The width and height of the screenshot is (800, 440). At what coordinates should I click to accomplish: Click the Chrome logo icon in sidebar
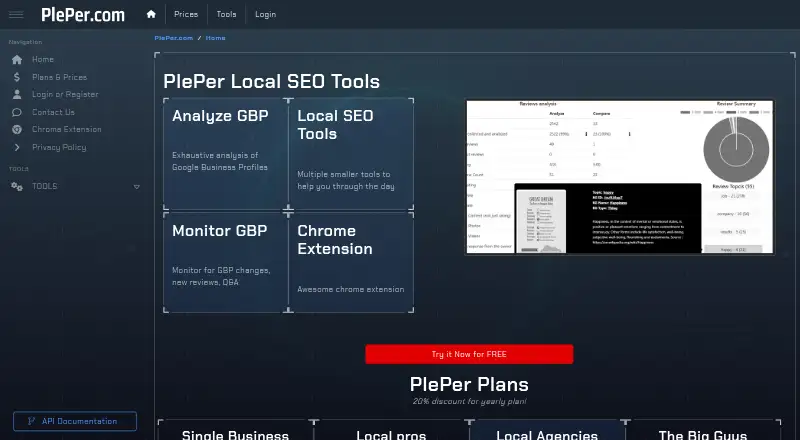click(17, 130)
